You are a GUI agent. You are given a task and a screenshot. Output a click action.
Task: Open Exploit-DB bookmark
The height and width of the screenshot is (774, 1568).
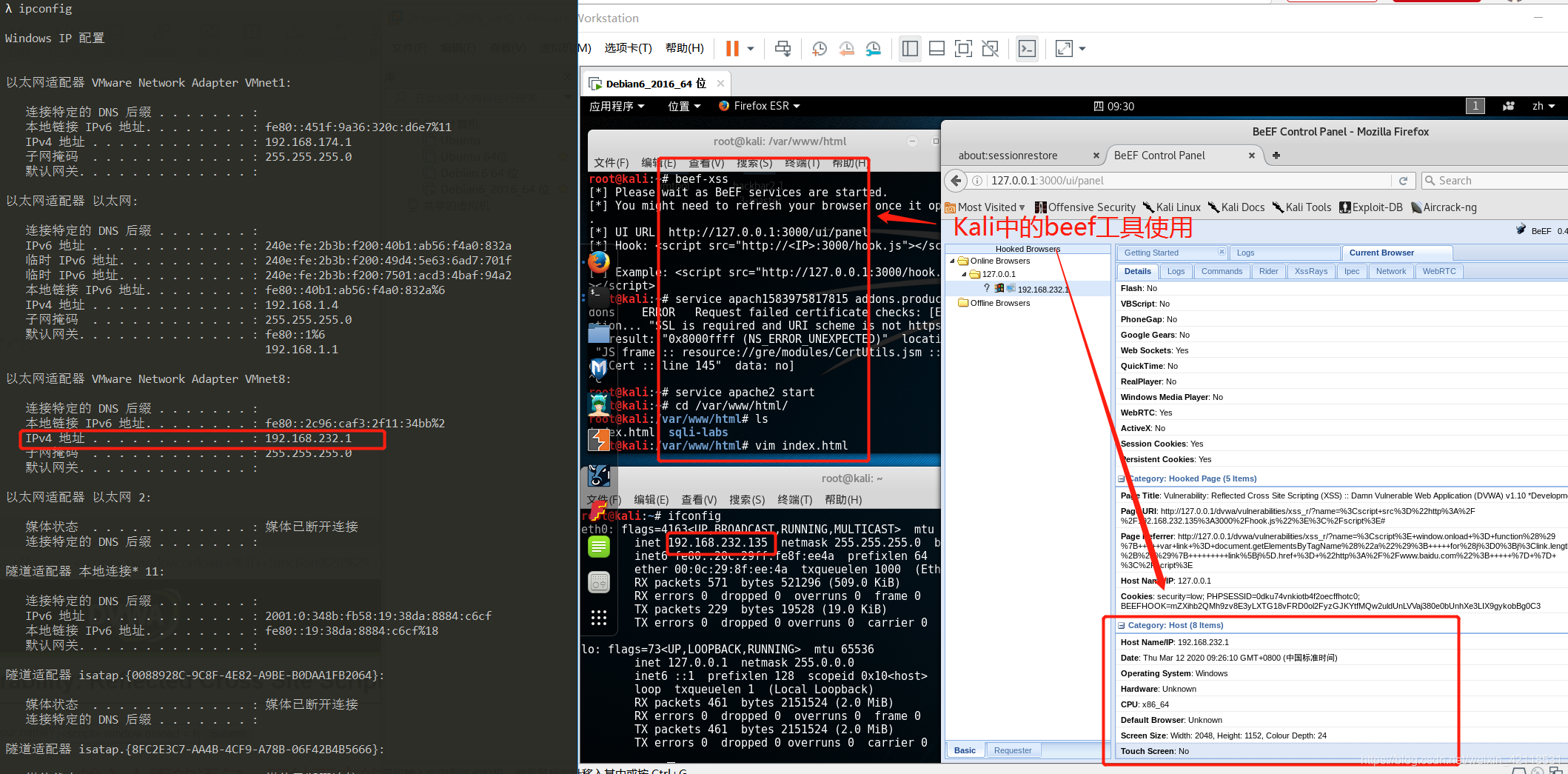point(1371,207)
